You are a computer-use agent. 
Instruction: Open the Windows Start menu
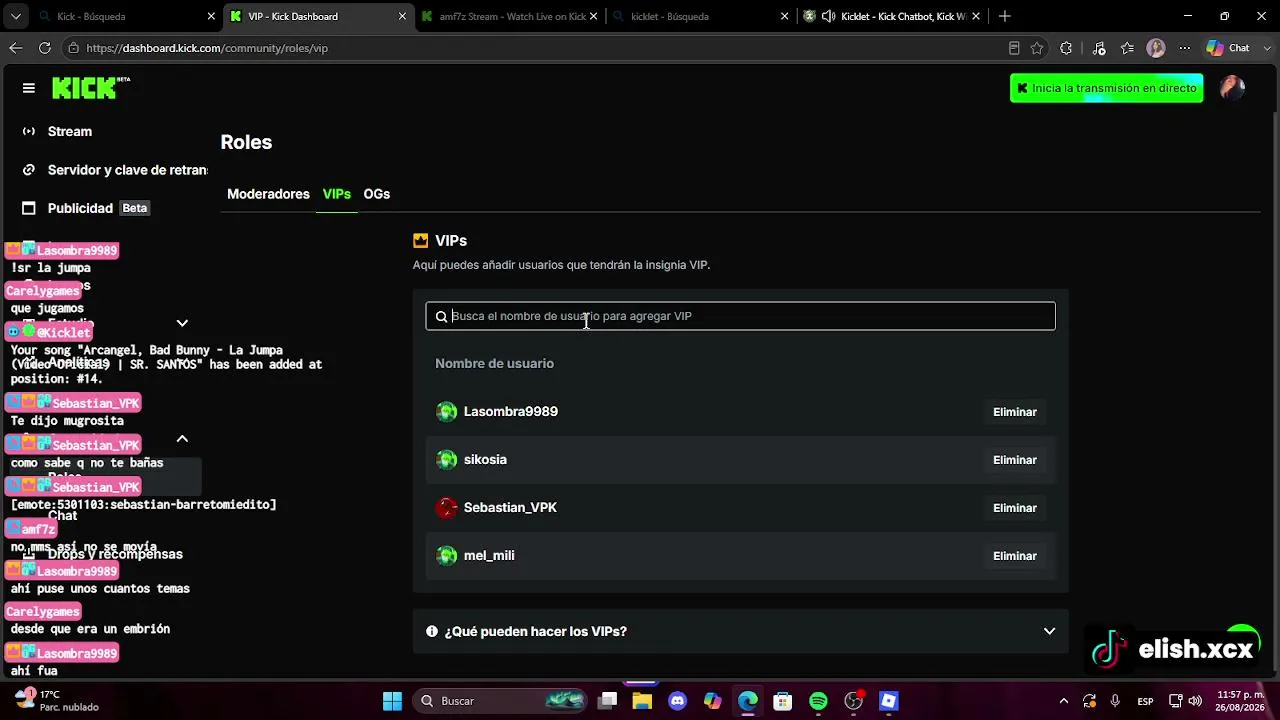(392, 701)
